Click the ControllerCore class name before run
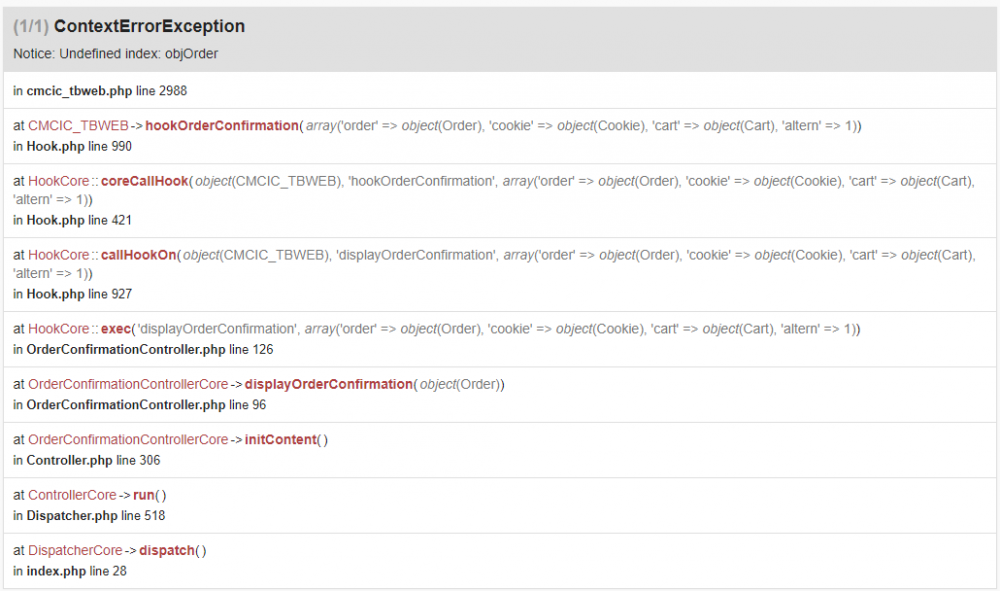This screenshot has height=591, width=1000. pyautogui.click(x=72, y=495)
